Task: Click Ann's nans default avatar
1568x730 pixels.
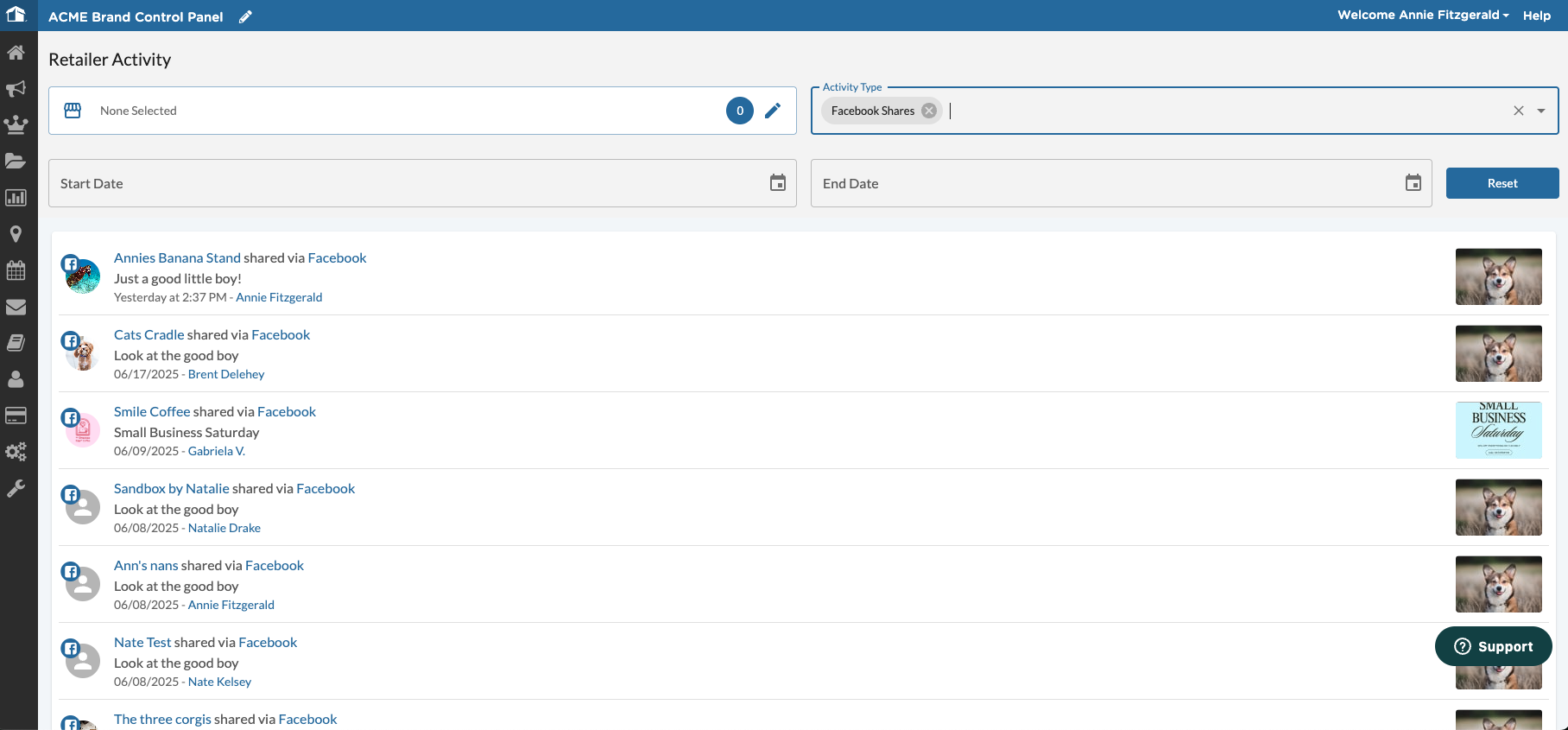Action: (x=83, y=584)
